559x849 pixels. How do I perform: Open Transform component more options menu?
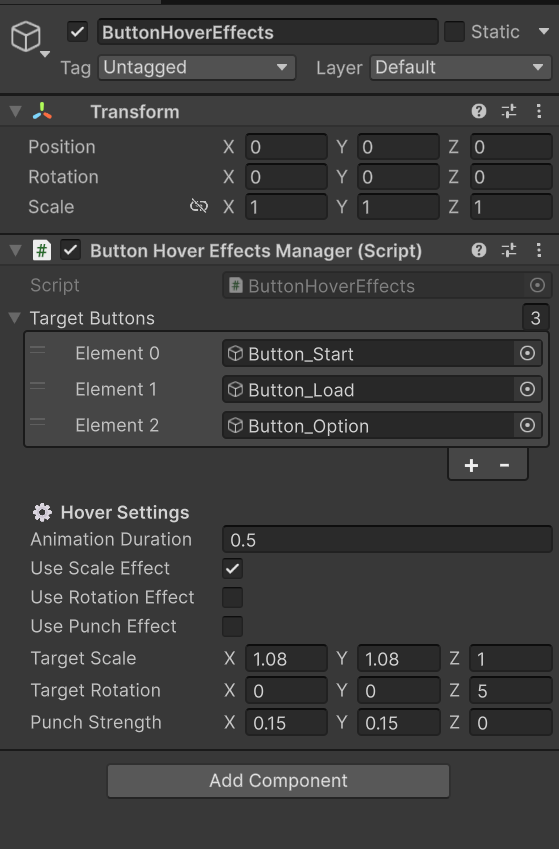(x=538, y=112)
